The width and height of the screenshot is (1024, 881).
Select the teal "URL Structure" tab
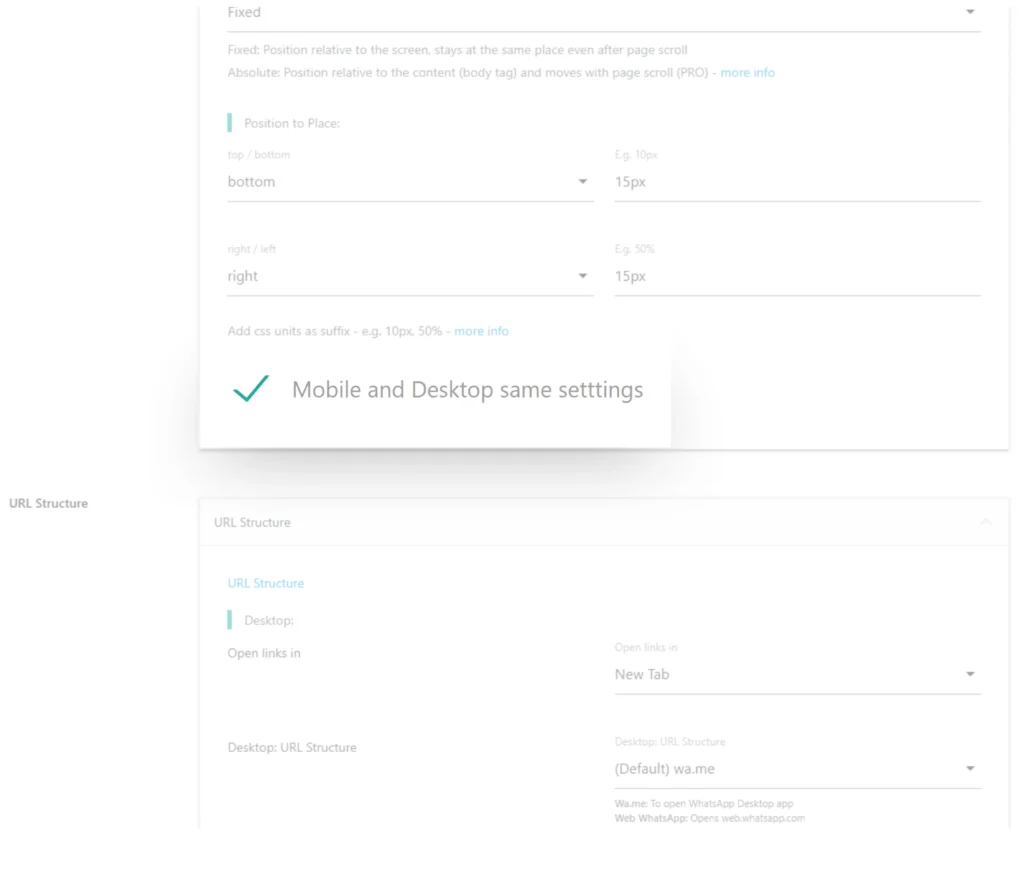click(266, 583)
